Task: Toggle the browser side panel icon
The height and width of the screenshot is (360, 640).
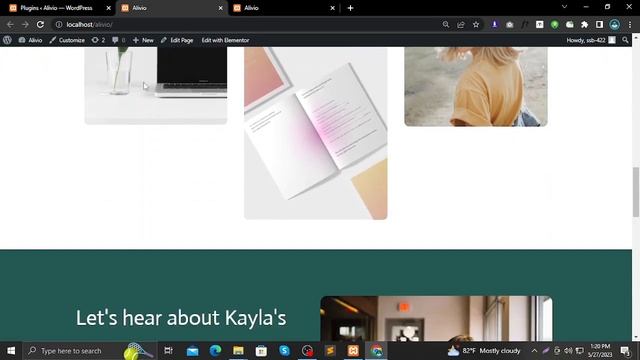Action: pyautogui.click(x=599, y=24)
